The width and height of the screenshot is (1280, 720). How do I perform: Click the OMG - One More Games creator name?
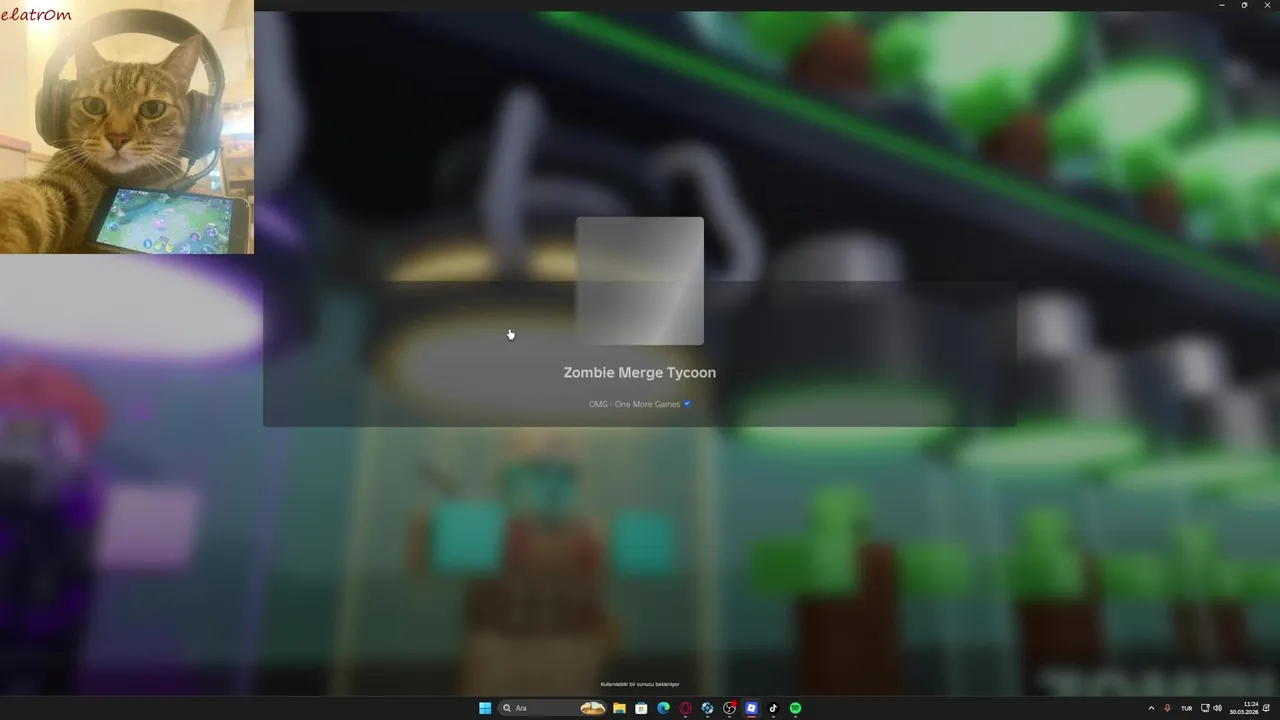coord(634,404)
